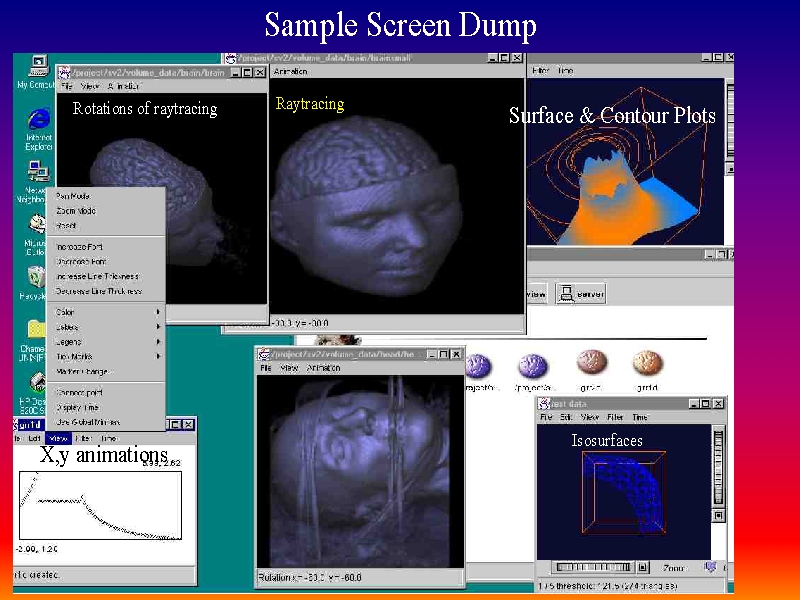
Task: Open the Animation menu in the head volume window
Action: coord(323,368)
